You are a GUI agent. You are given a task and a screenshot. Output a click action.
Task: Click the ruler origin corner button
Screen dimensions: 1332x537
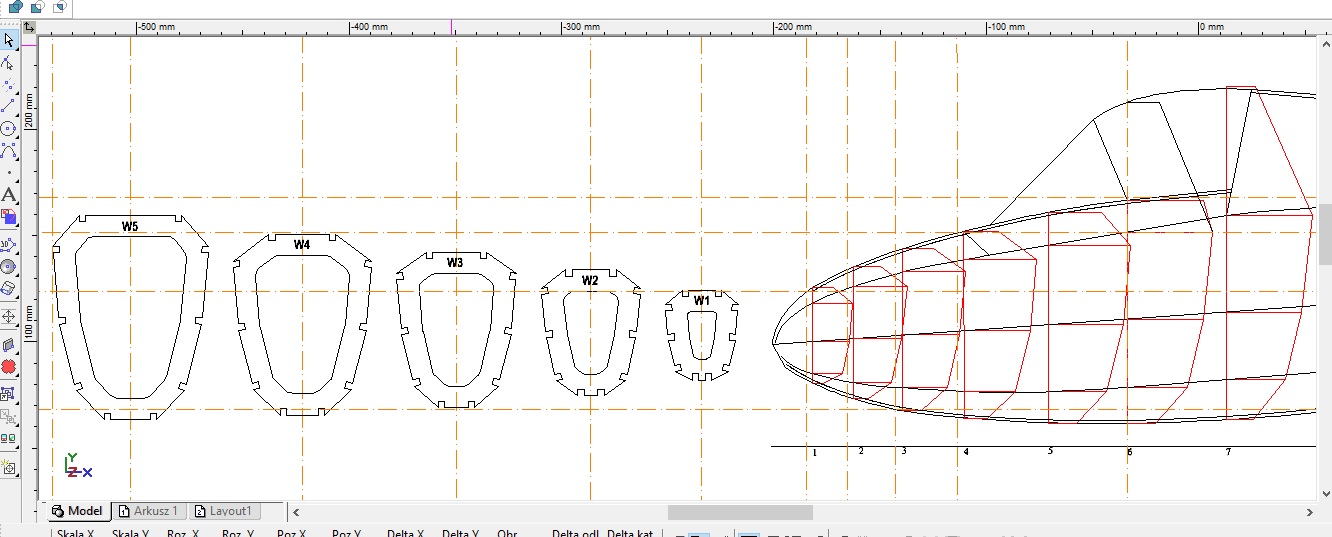tap(30, 28)
